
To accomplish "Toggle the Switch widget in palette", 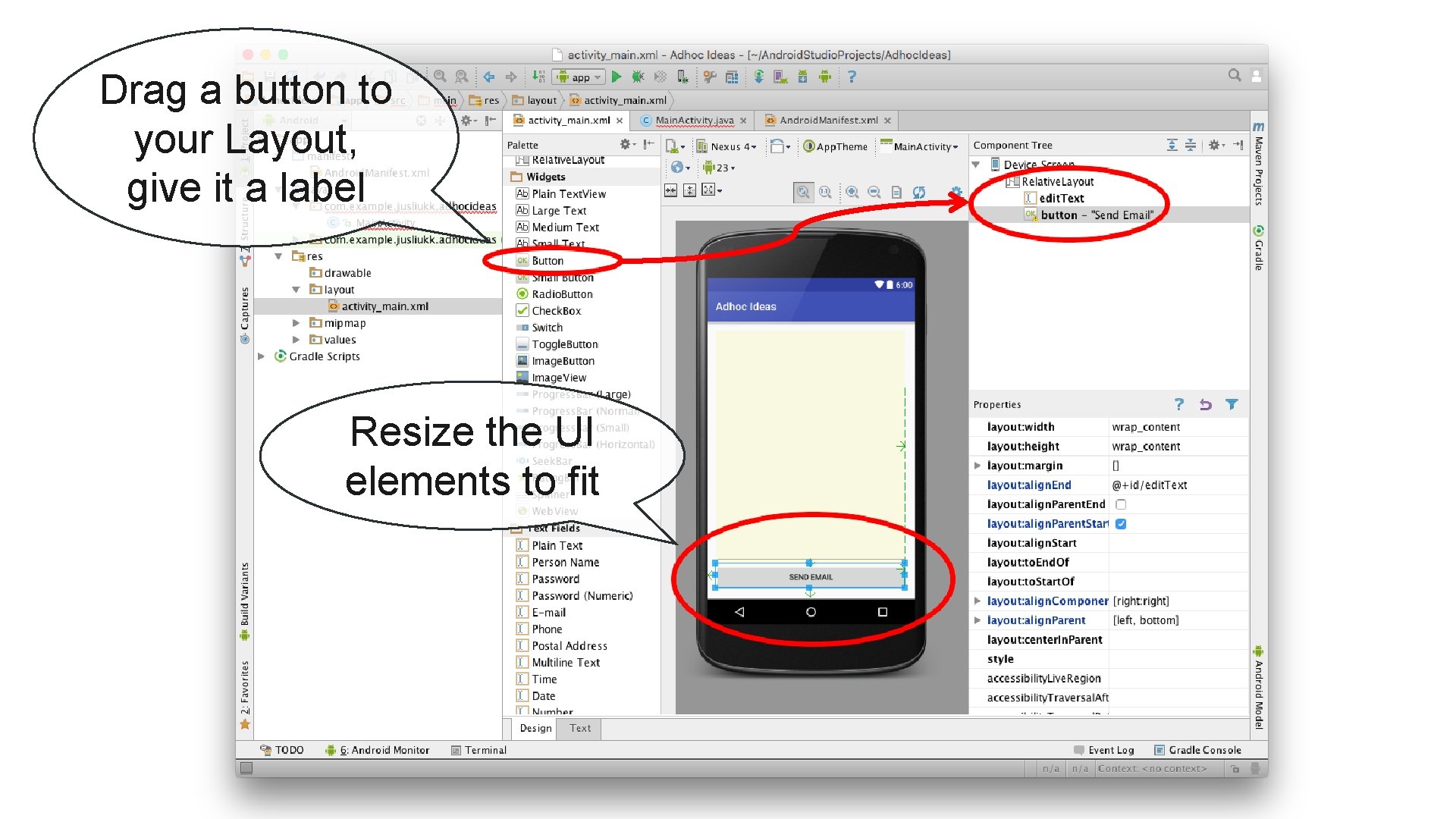I will click(x=545, y=327).
